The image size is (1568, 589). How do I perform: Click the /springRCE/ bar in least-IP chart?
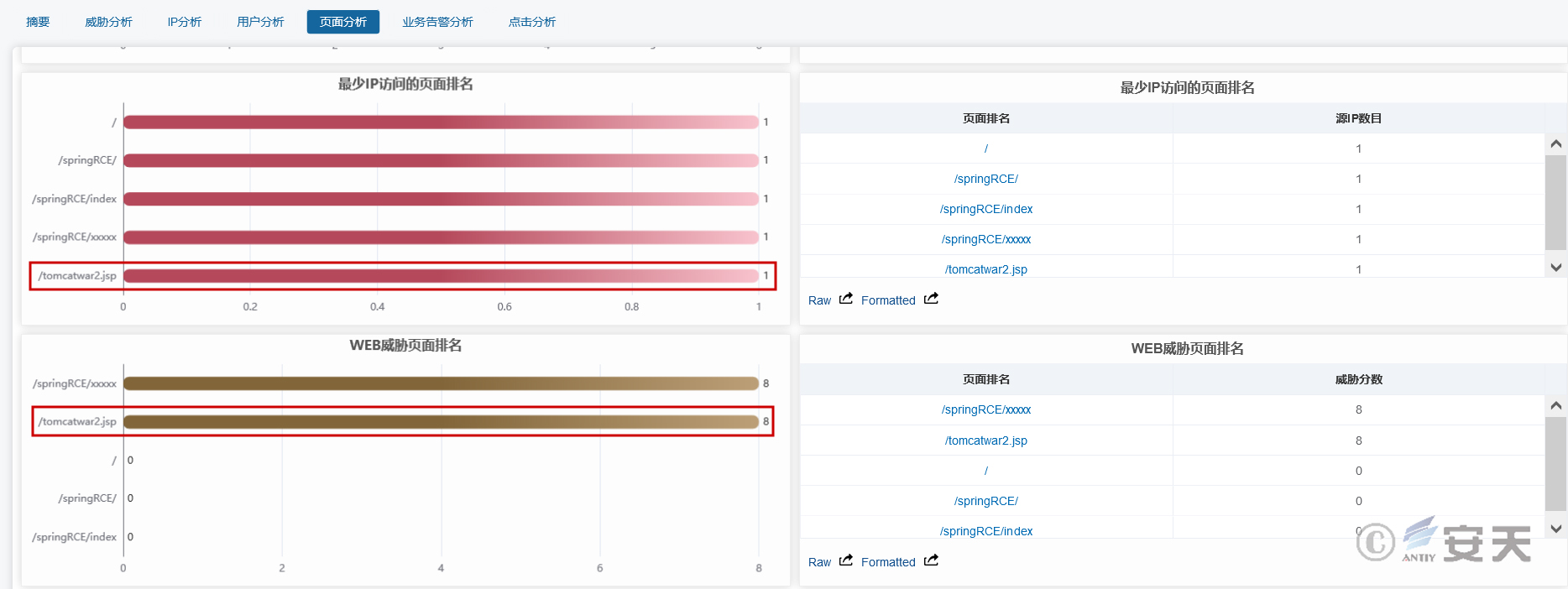pyautogui.click(x=441, y=160)
